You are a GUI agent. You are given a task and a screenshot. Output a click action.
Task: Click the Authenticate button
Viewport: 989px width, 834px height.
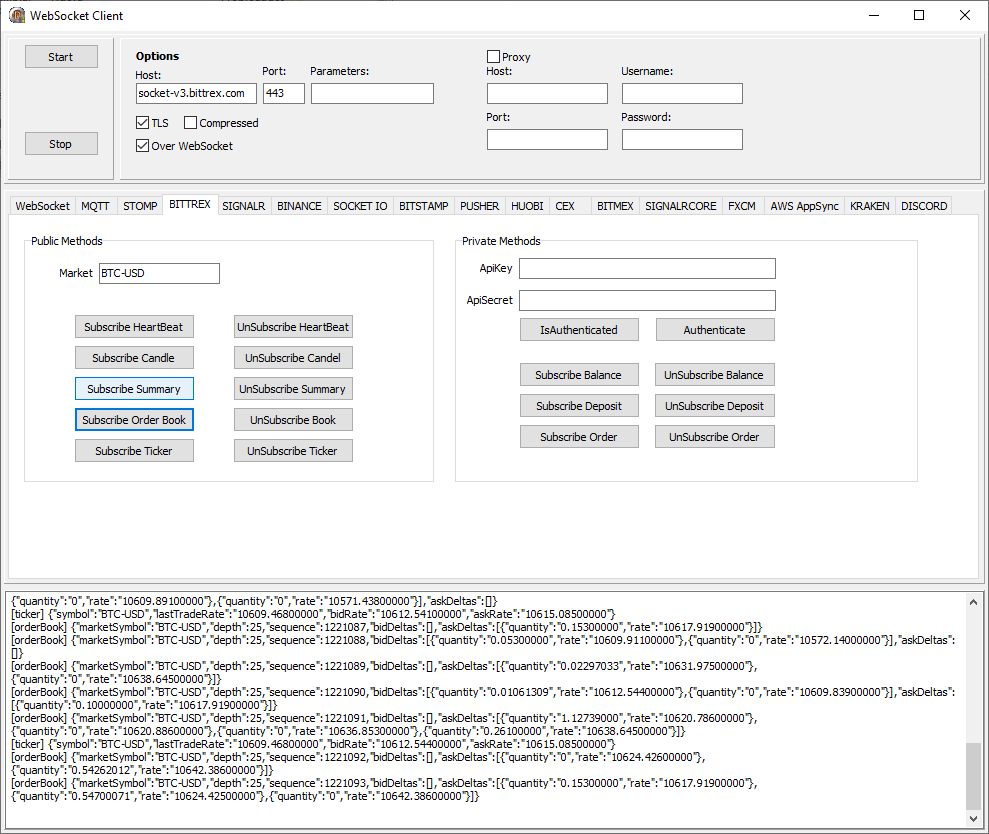coord(715,329)
